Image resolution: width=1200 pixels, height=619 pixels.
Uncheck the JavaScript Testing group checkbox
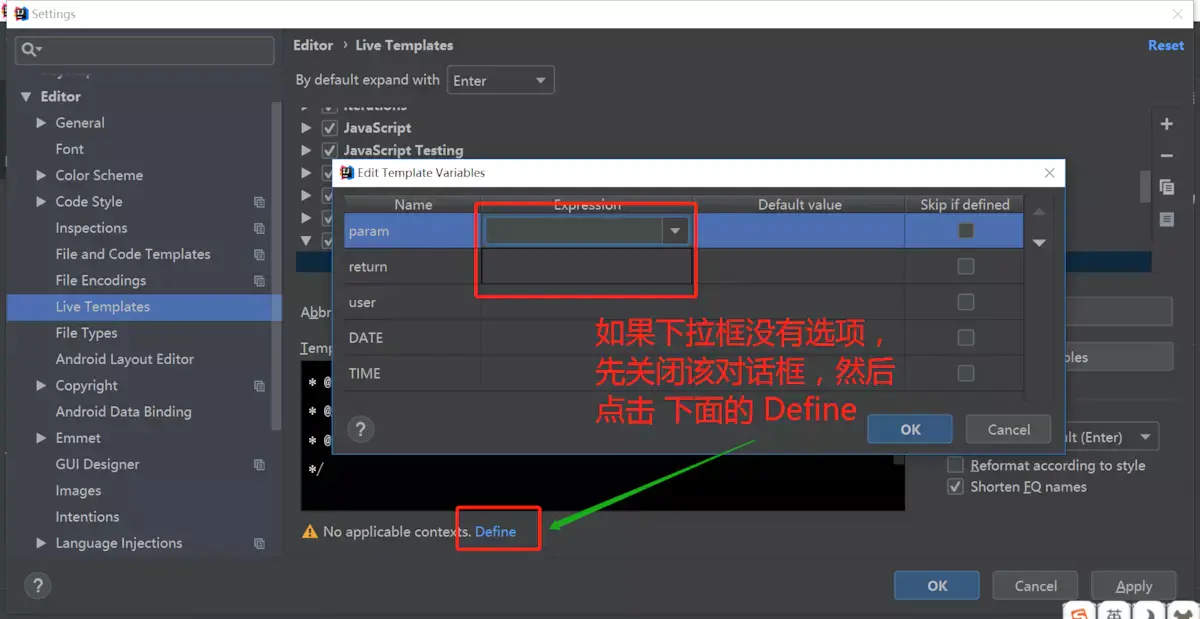[x=329, y=150]
